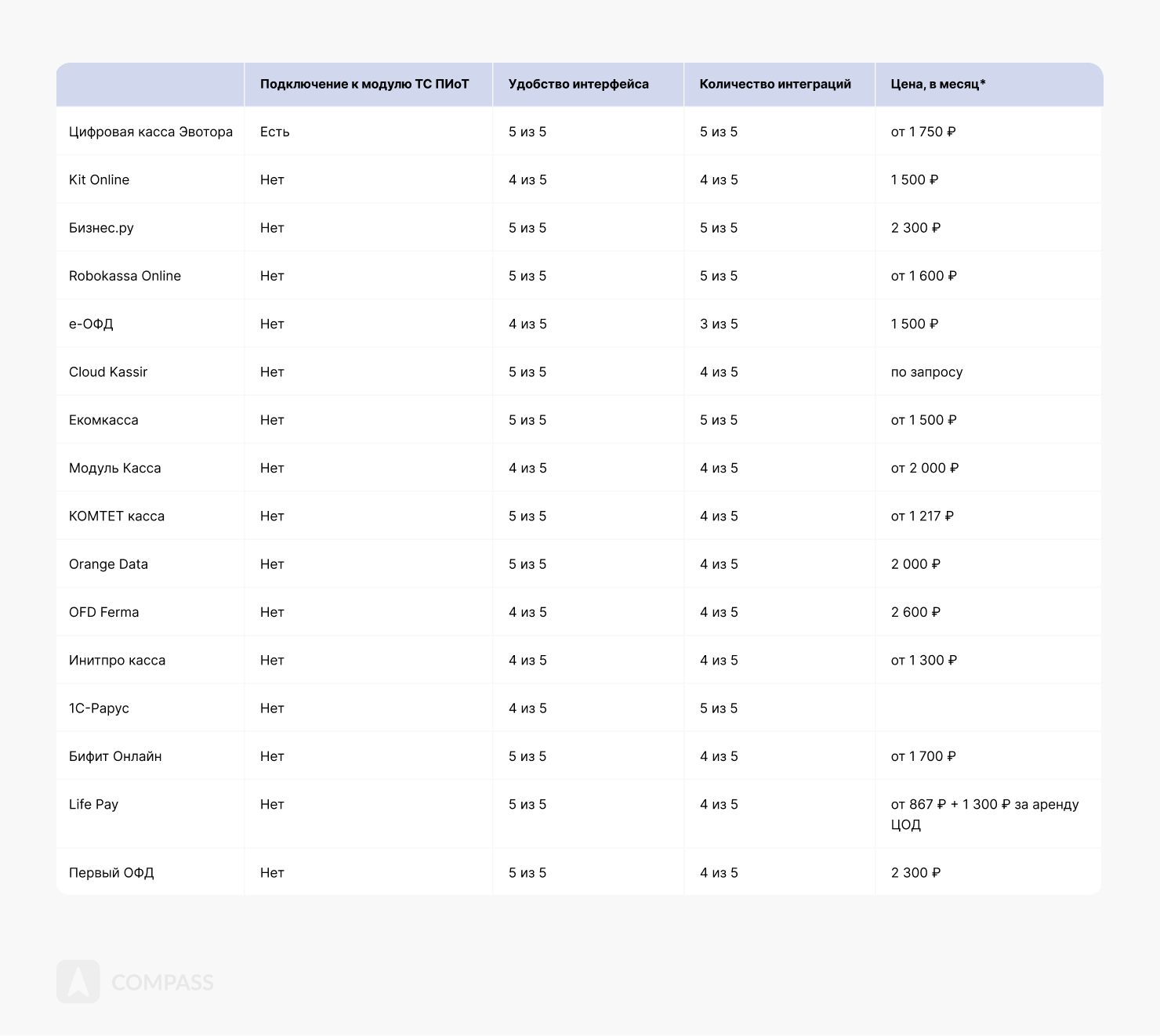Select the '1С-Рарус' service name
This screenshot has height=1036, width=1160.
tap(99, 708)
